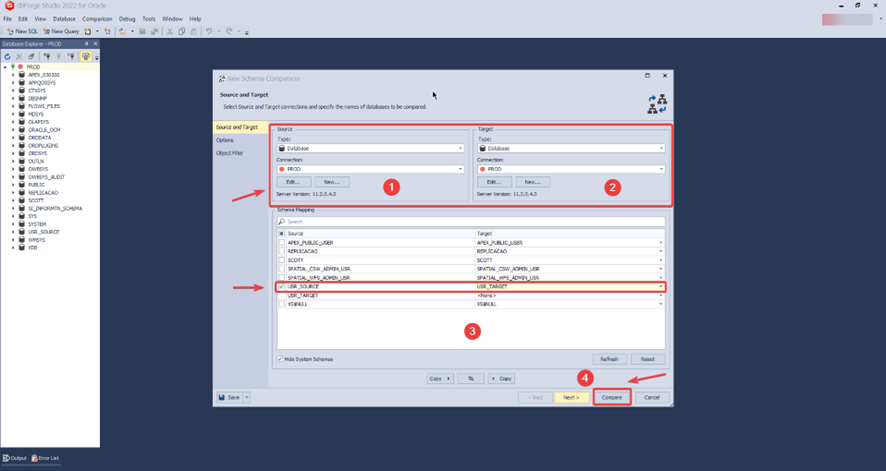Click the Cut scissors icon
This screenshot has width=886, height=471.
(x=170, y=31)
